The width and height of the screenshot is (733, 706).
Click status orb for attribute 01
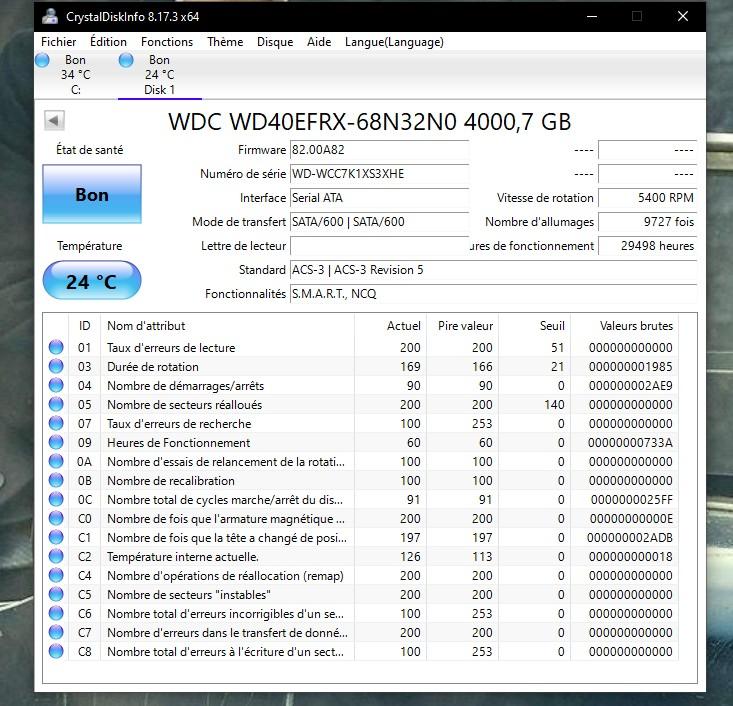(56, 347)
